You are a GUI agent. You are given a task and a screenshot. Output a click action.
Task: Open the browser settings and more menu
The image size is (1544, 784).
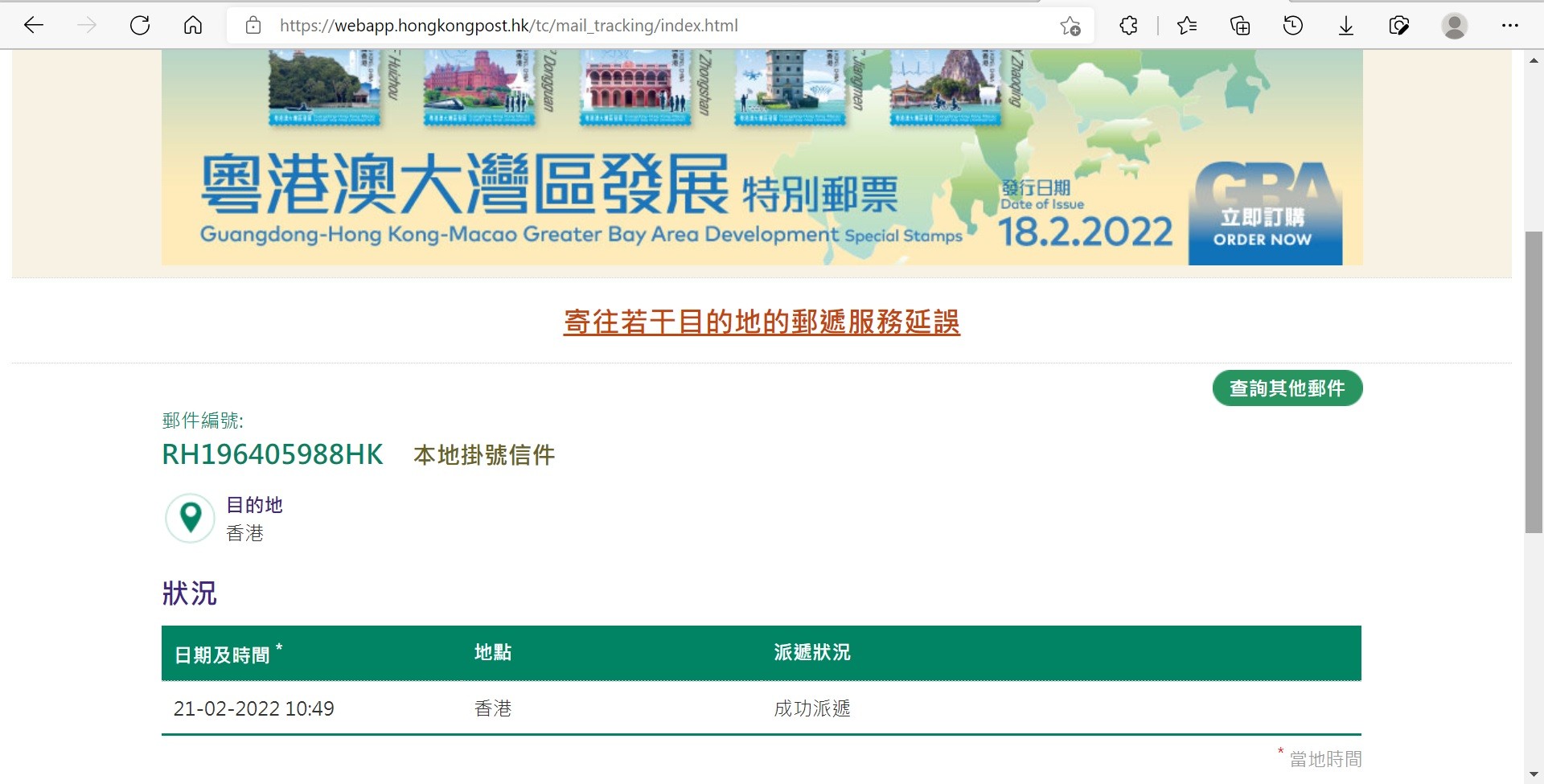1510,26
